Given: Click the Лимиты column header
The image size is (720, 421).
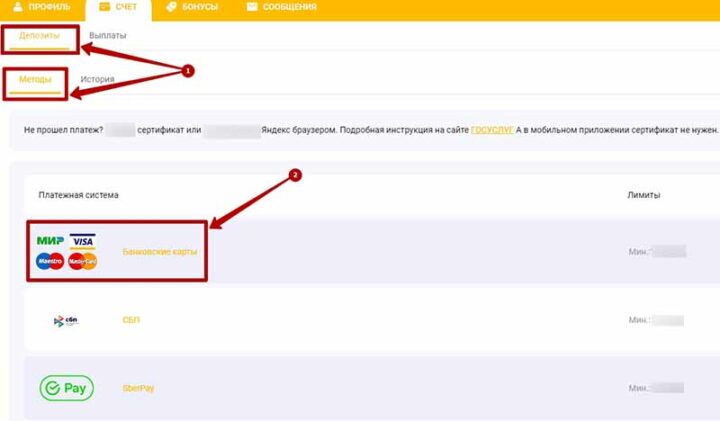Looking at the screenshot, I should [x=643, y=195].
